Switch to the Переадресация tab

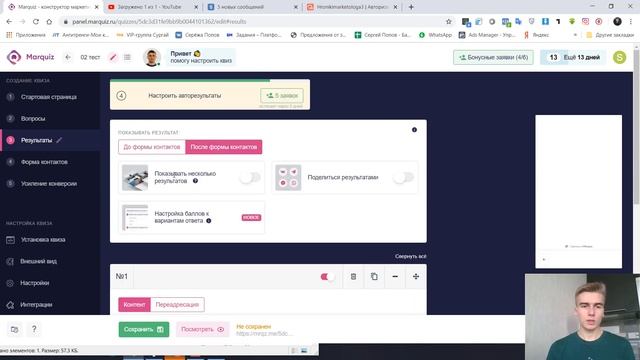pos(177,304)
